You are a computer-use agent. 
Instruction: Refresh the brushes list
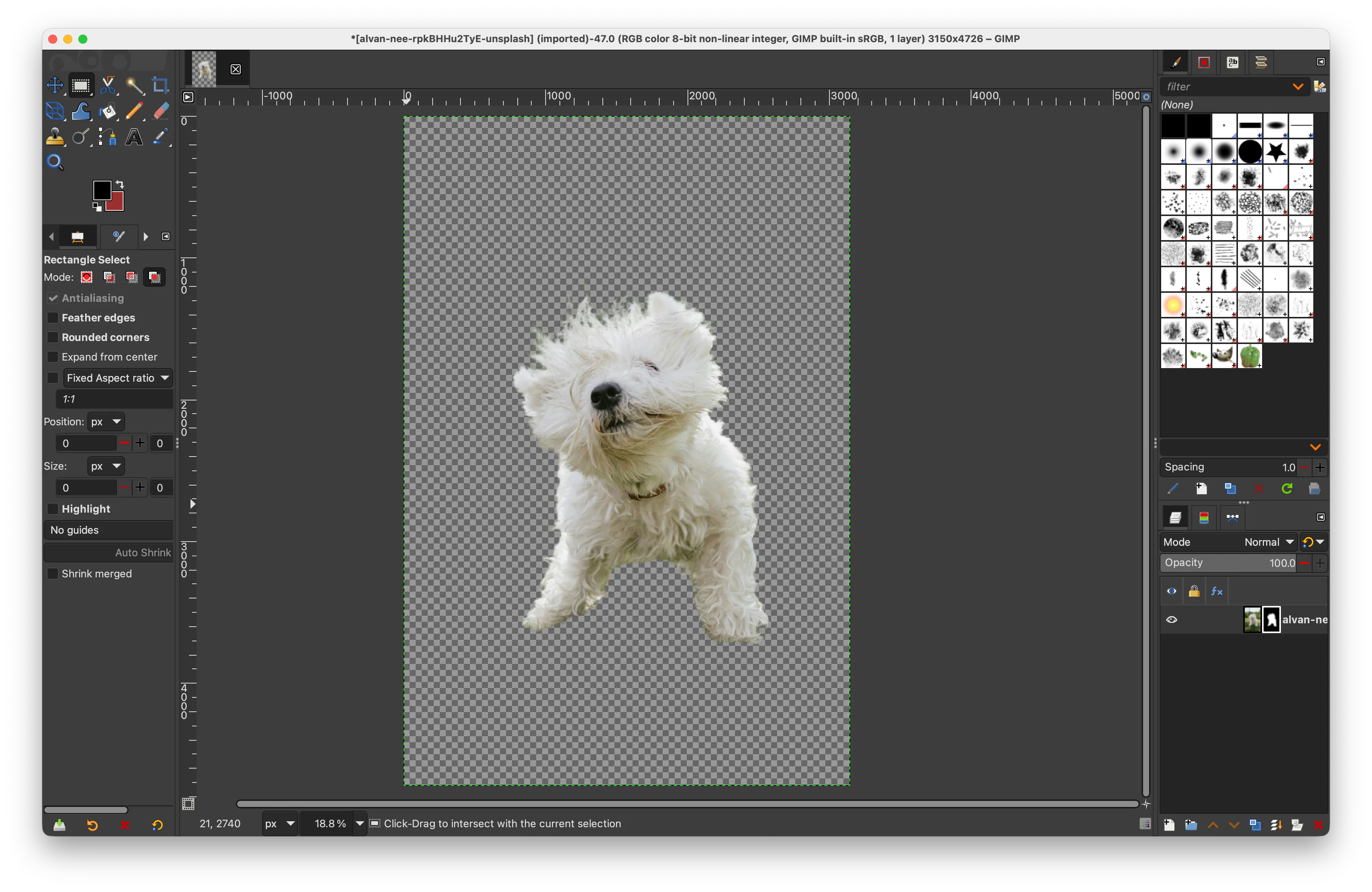(x=1287, y=489)
